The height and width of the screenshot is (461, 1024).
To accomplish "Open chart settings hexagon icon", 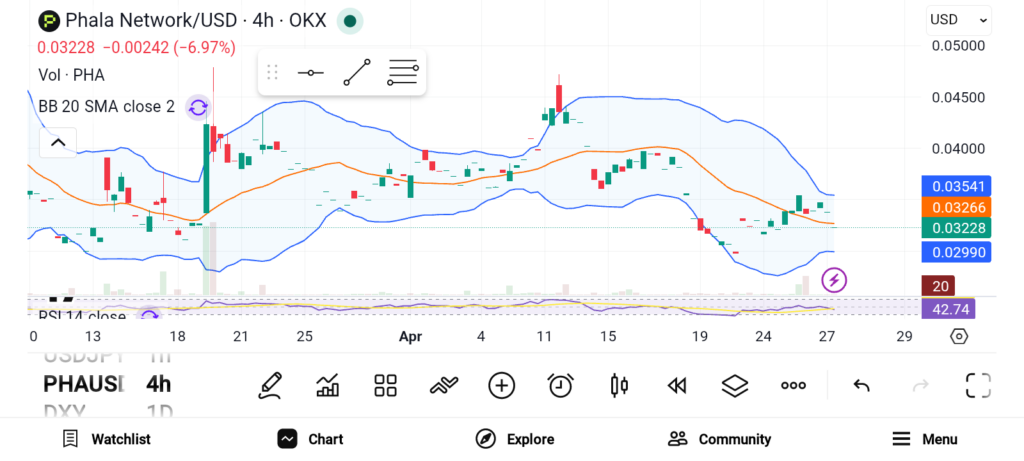I will coord(959,336).
